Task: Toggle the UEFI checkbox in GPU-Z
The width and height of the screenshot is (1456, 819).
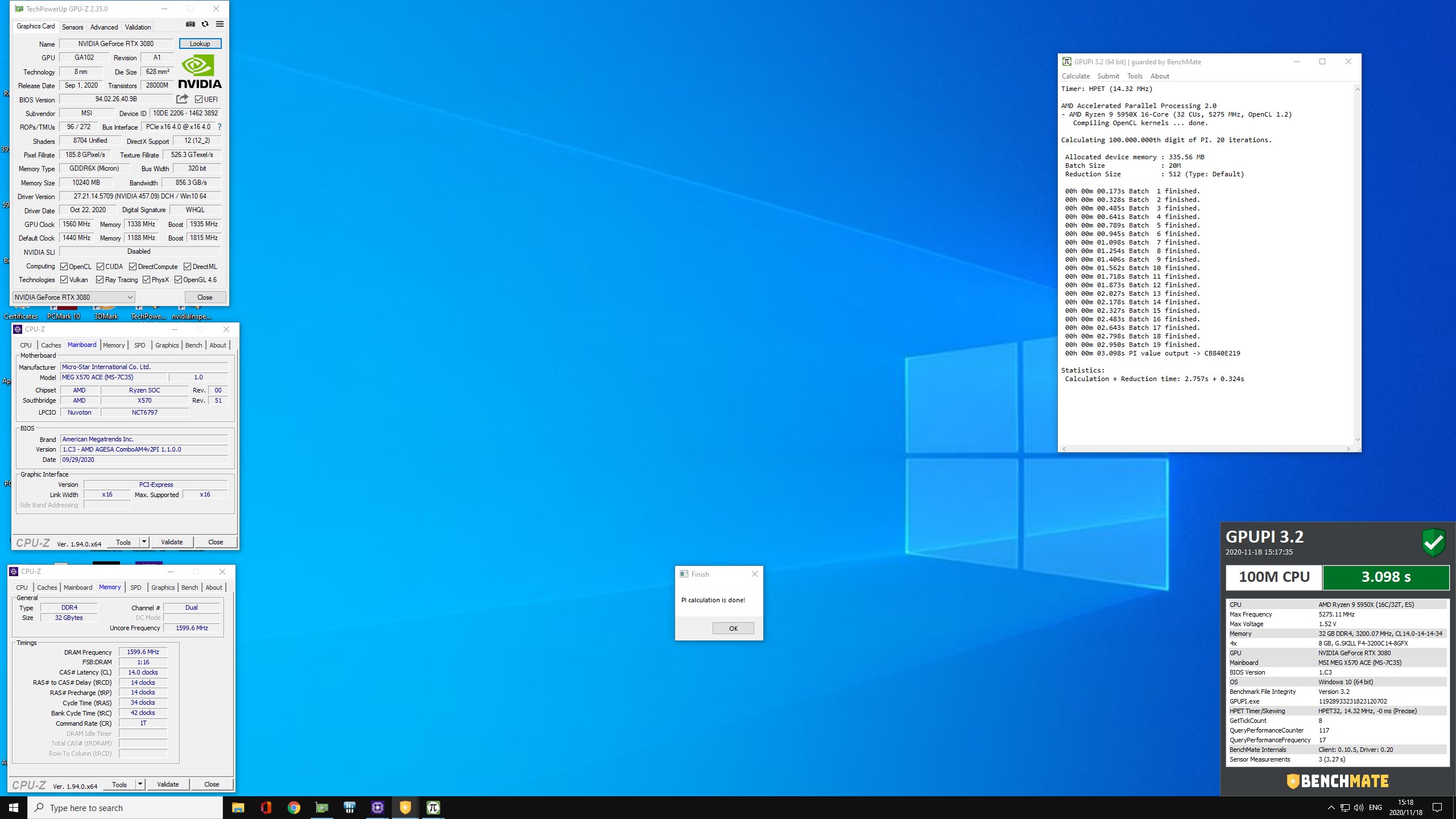Action: (198, 99)
